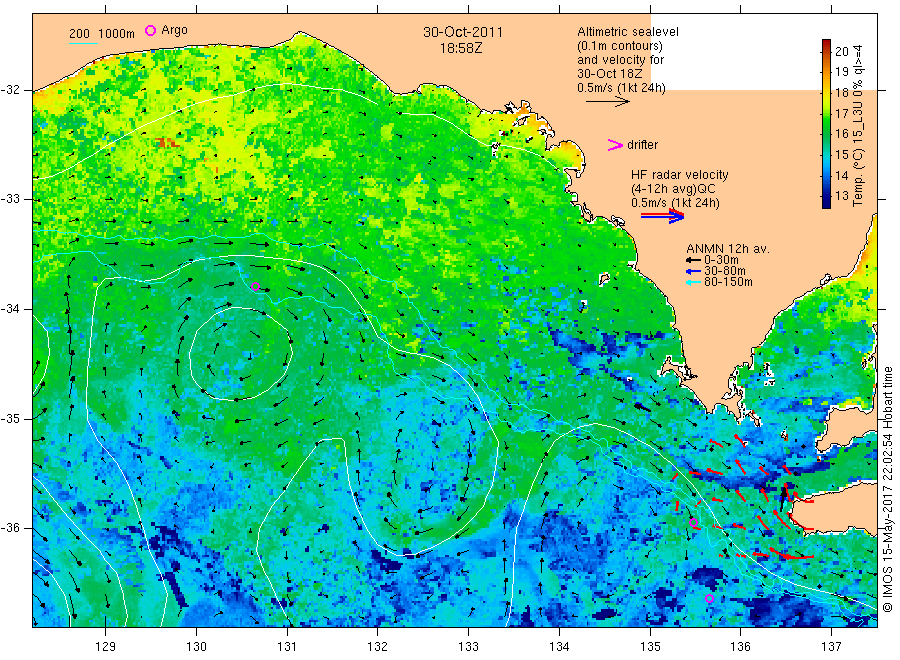This screenshot has width=900, height=660.
Task: Click the magenta Argo circle in the legend
Action: click(x=150, y=30)
